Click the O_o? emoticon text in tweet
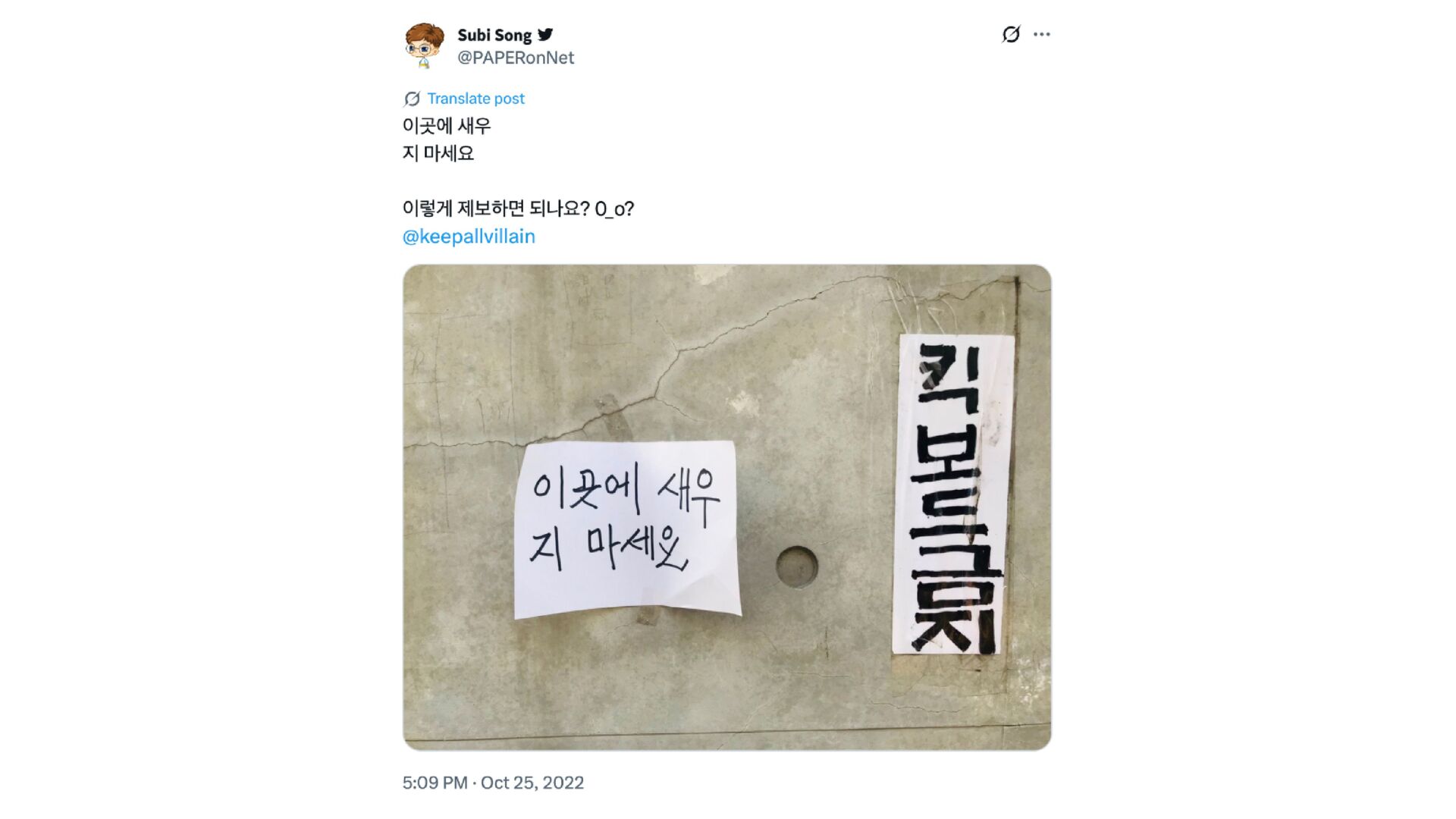 (x=615, y=209)
